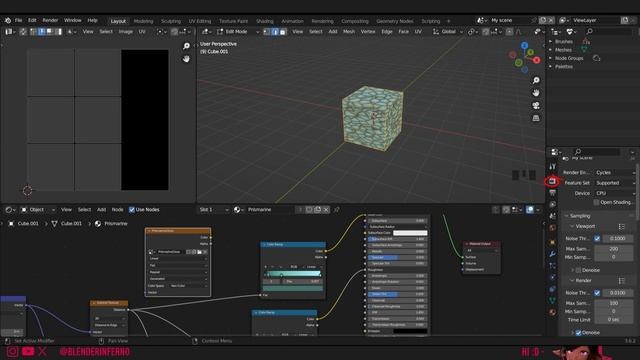Screen dimensions: 640x360
Task: Toggle Viewport Noise Threshold checkbox
Action: (597, 238)
